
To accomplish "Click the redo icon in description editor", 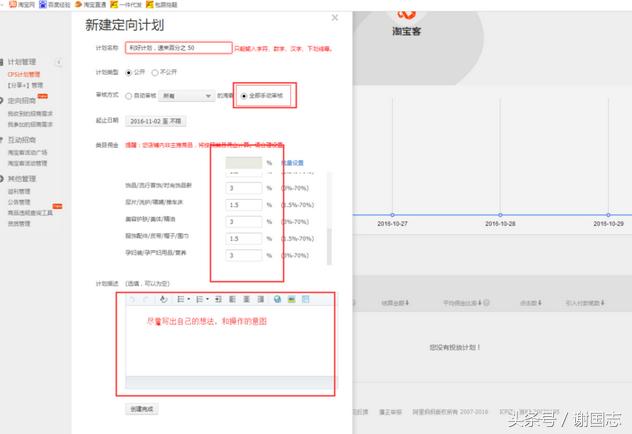I will [146, 299].
